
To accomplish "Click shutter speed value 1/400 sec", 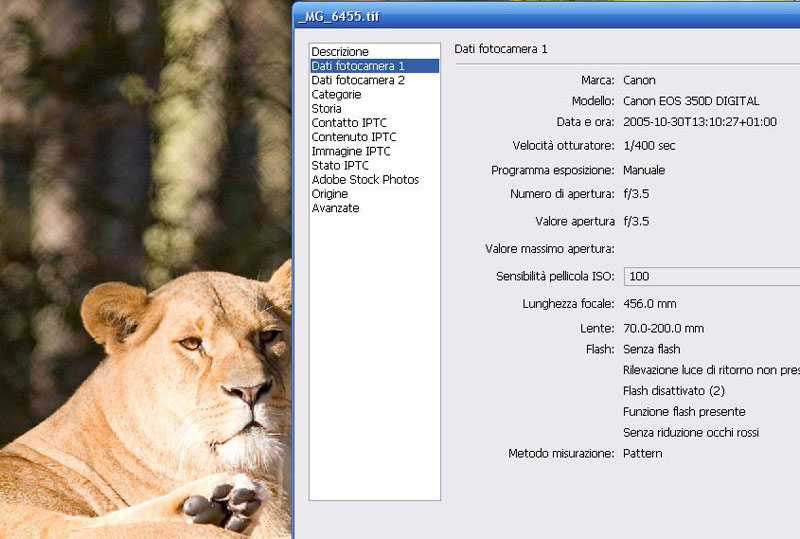I will coord(649,145).
